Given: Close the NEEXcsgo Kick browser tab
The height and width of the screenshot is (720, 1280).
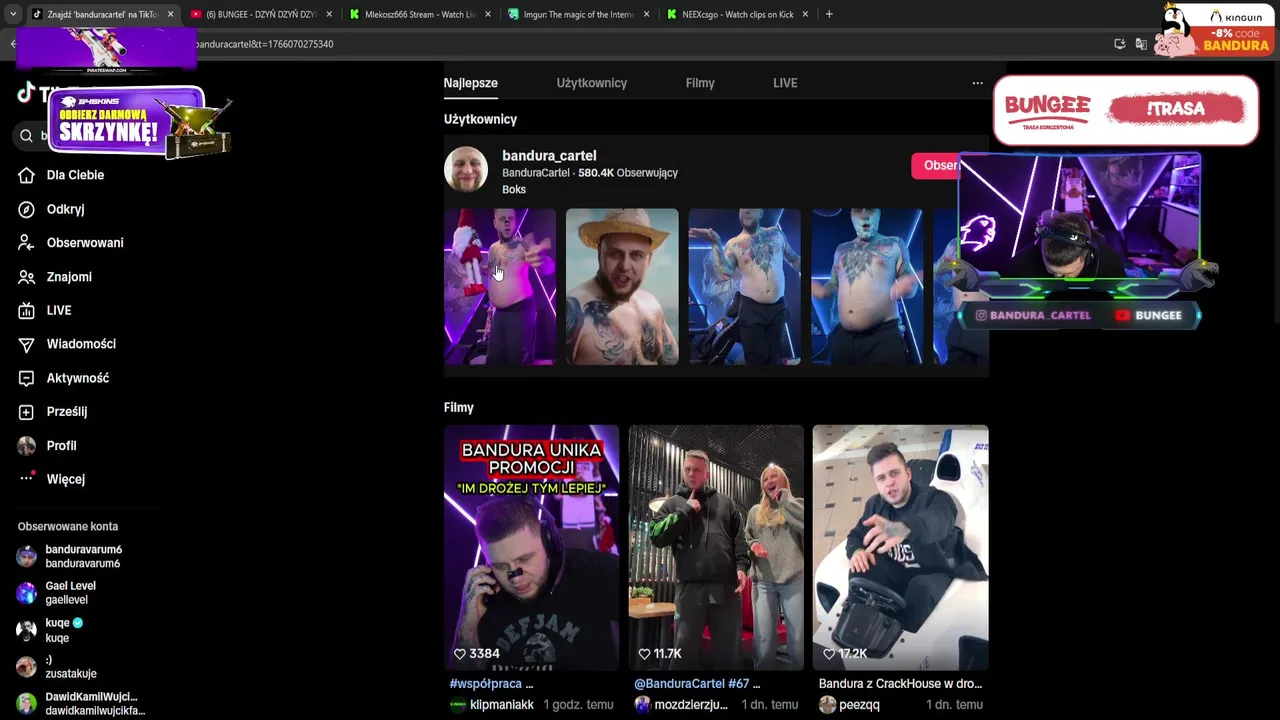Looking at the screenshot, I should coord(806,14).
